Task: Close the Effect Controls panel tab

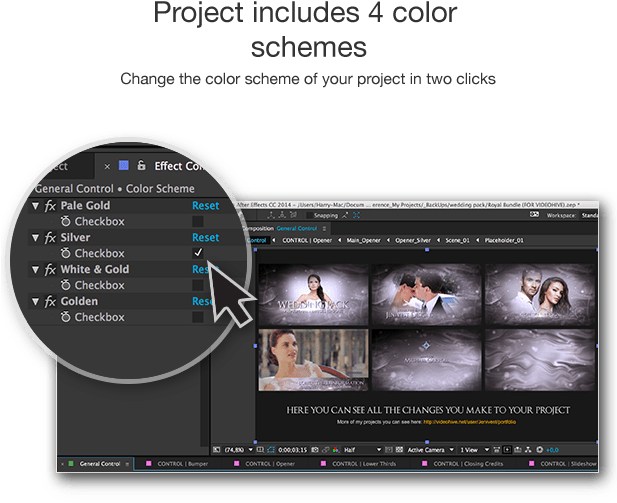Action: pos(107,166)
